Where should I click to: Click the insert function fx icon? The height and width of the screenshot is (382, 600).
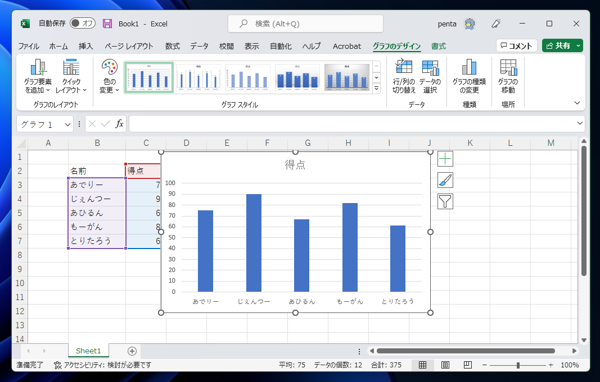(x=119, y=124)
